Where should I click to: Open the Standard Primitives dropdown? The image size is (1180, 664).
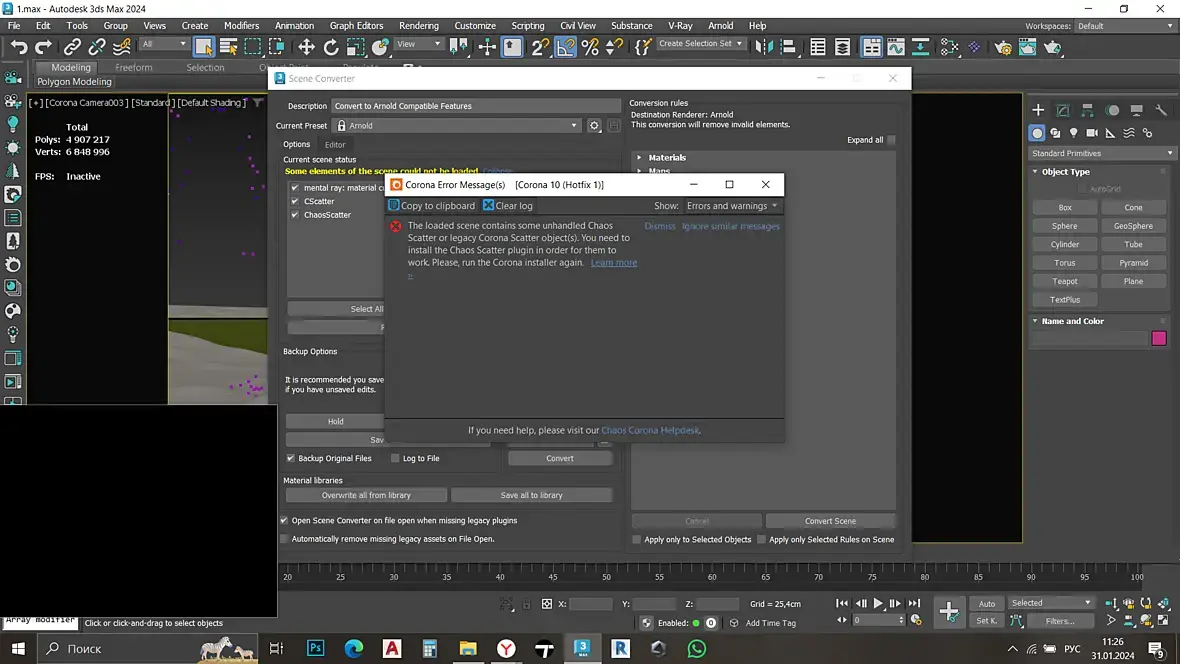point(1101,153)
